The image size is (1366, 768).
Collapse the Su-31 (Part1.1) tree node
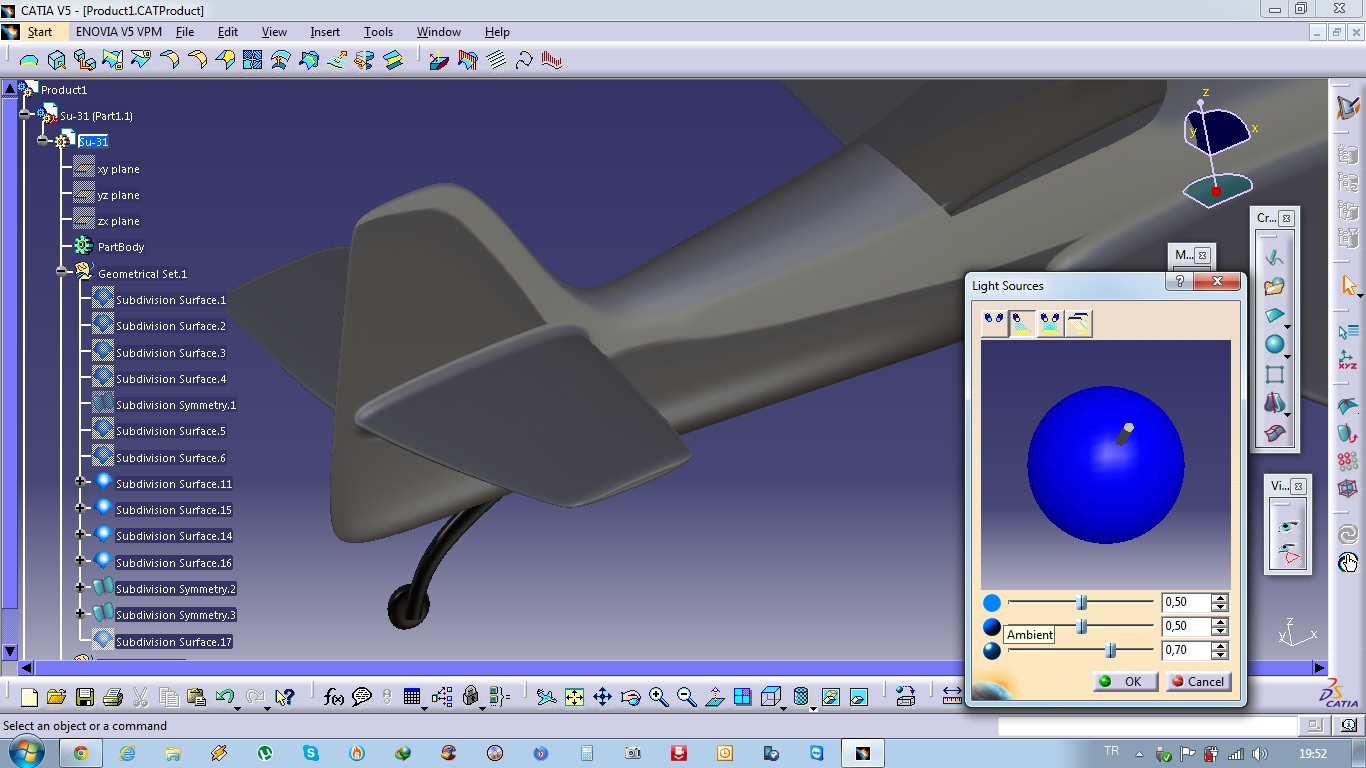[x=25, y=114]
